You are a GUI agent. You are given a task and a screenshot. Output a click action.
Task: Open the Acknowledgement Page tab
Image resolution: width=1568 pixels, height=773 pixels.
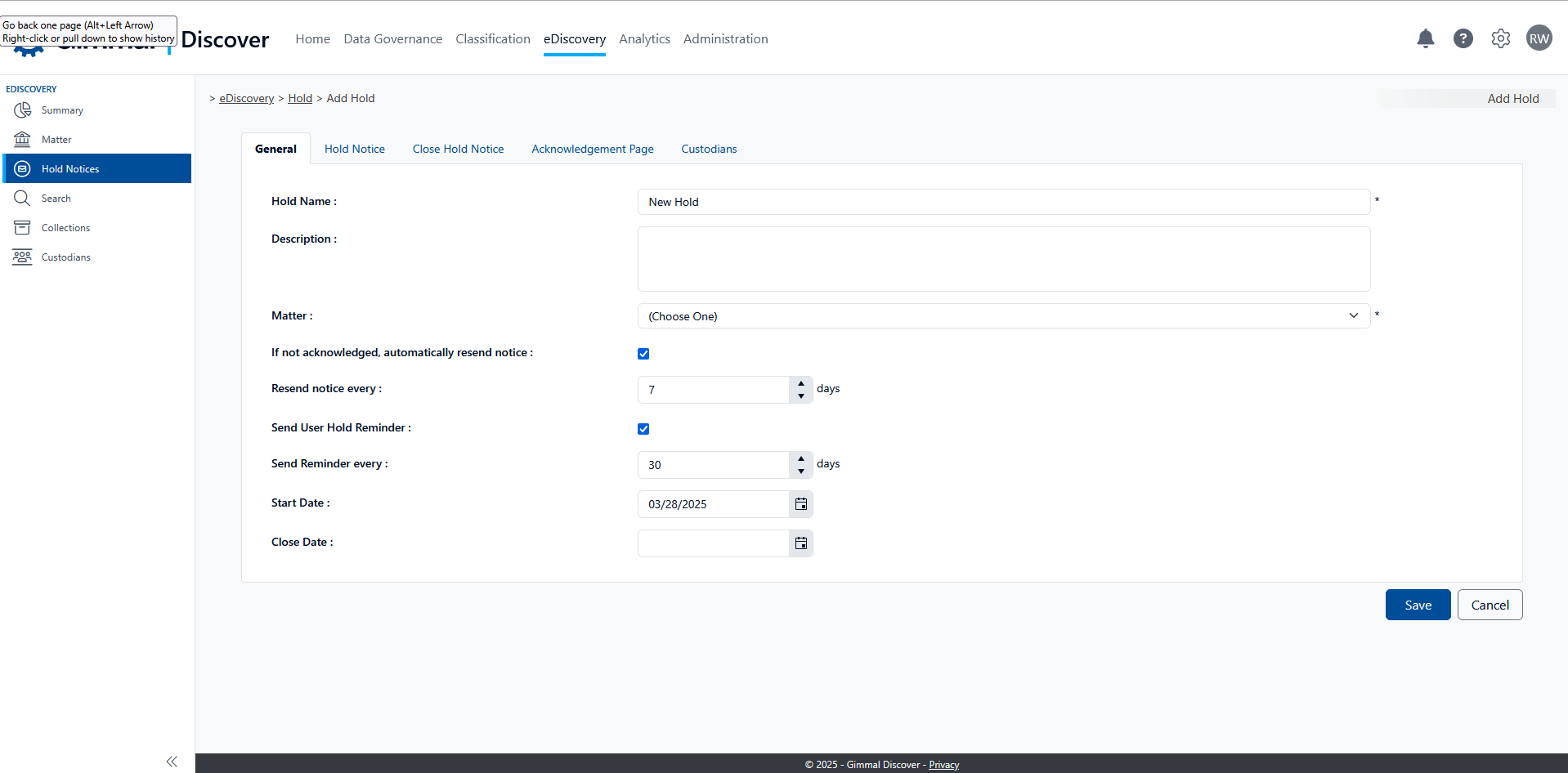592,149
